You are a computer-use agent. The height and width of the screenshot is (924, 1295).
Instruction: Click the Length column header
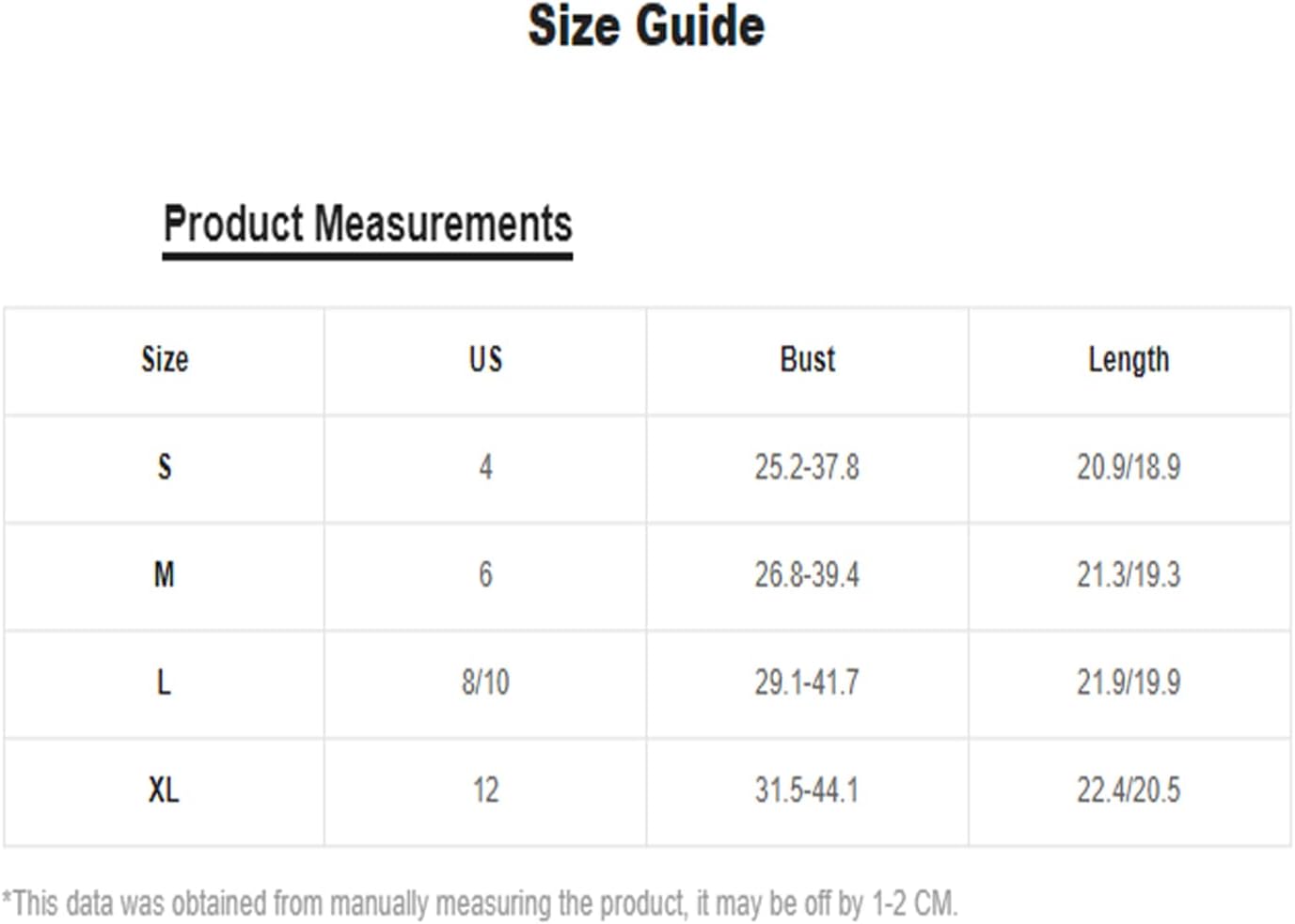(x=1129, y=360)
